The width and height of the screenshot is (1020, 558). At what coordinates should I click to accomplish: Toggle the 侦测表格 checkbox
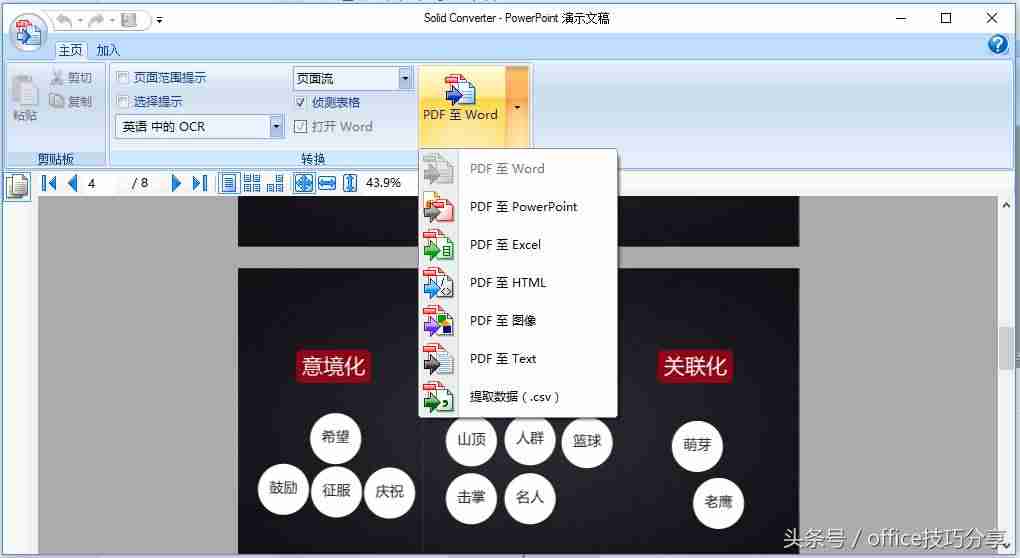(x=300, y=102)
